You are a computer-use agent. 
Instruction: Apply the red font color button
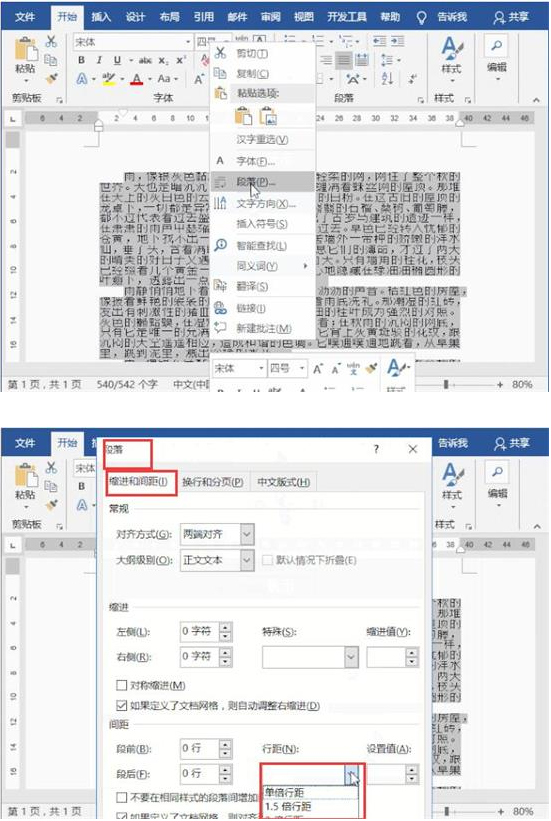[x=137, y=80]
